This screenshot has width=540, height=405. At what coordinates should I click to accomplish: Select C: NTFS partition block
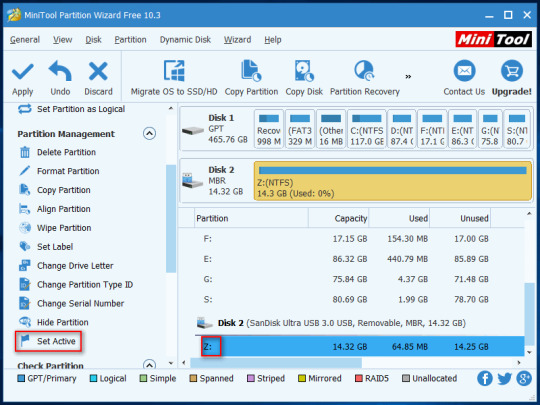[367, 129]
